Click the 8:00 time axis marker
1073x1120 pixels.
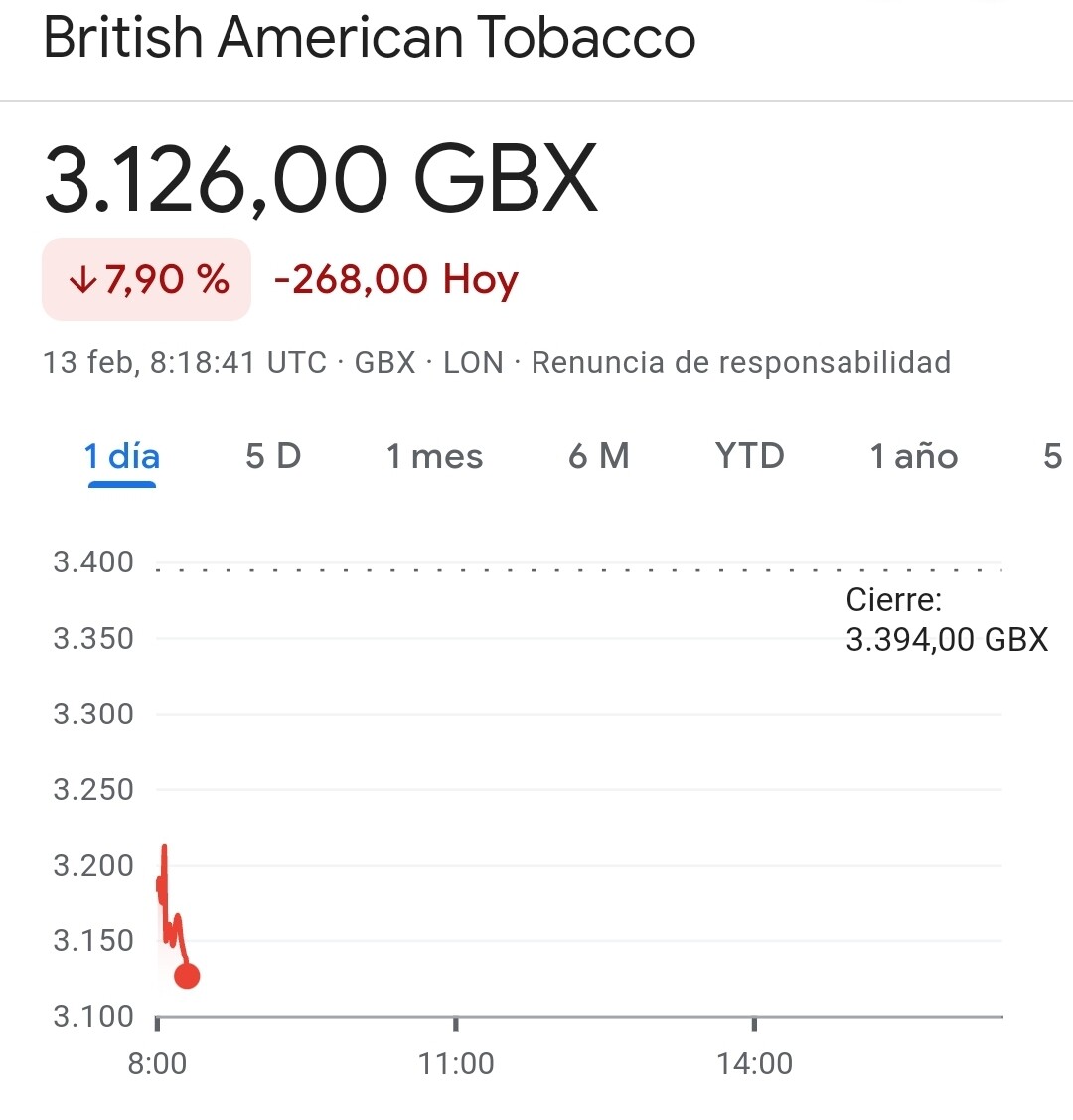pyautogui.click(x=157, y=1063)
